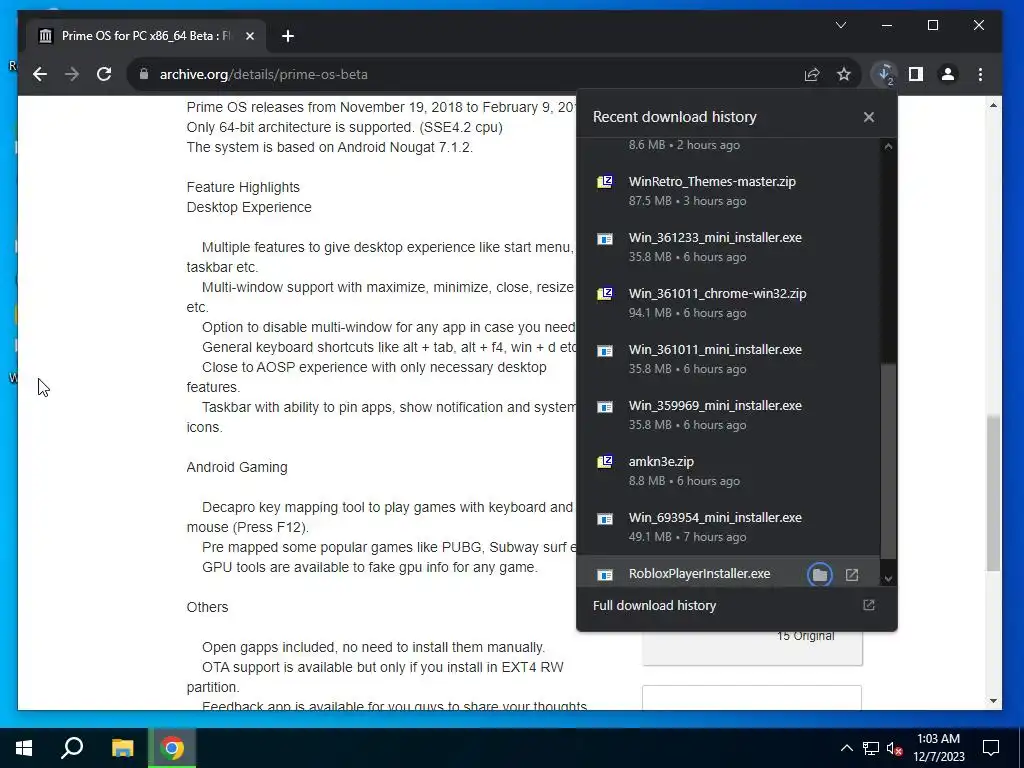Click Win_361011_chrome-win32.zip file icon
The height and width of the screenshot is (768, 1024).
click(605, 294)
